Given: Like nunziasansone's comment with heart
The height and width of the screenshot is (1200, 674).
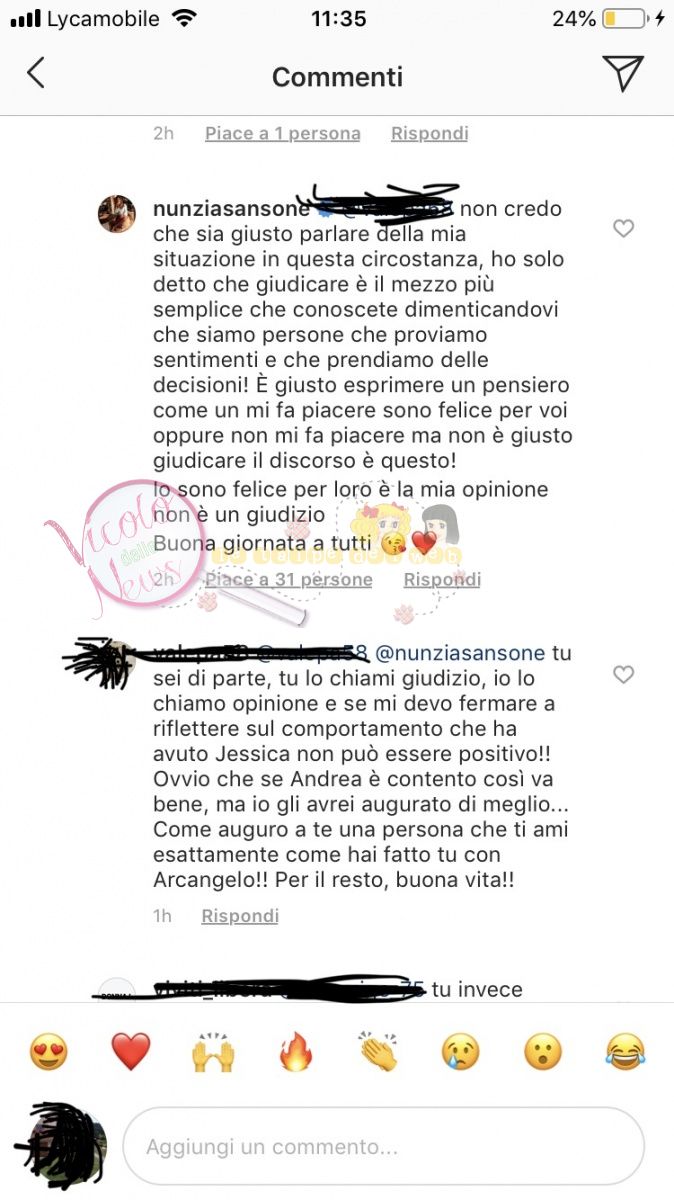Looking at the screenshot, I should 623,229.
